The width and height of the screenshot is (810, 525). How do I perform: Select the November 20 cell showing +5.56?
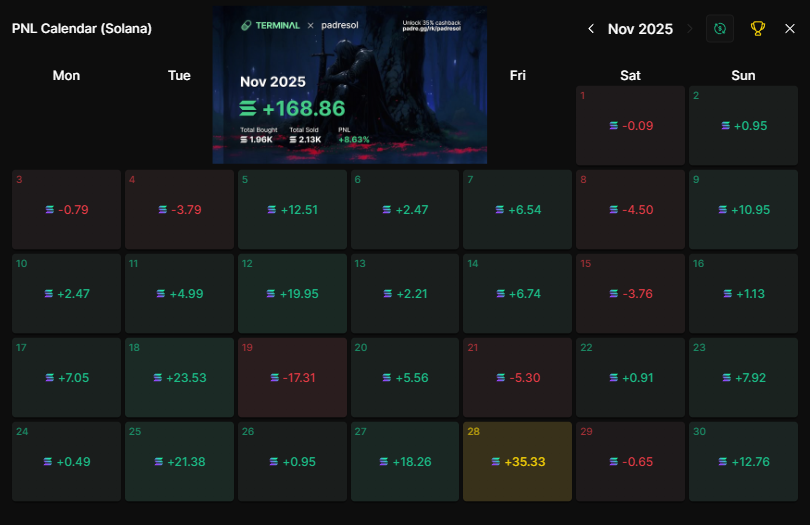coord(405,377)
